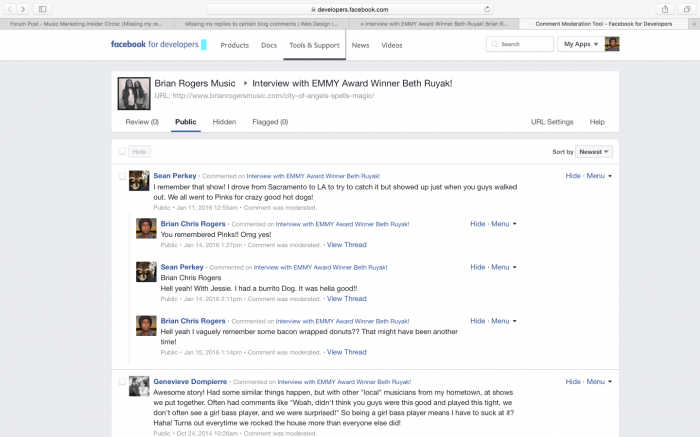700x437 pixels.
Task: Go forward with Safari's forward arrow
Action: click(x=23, y=9)
